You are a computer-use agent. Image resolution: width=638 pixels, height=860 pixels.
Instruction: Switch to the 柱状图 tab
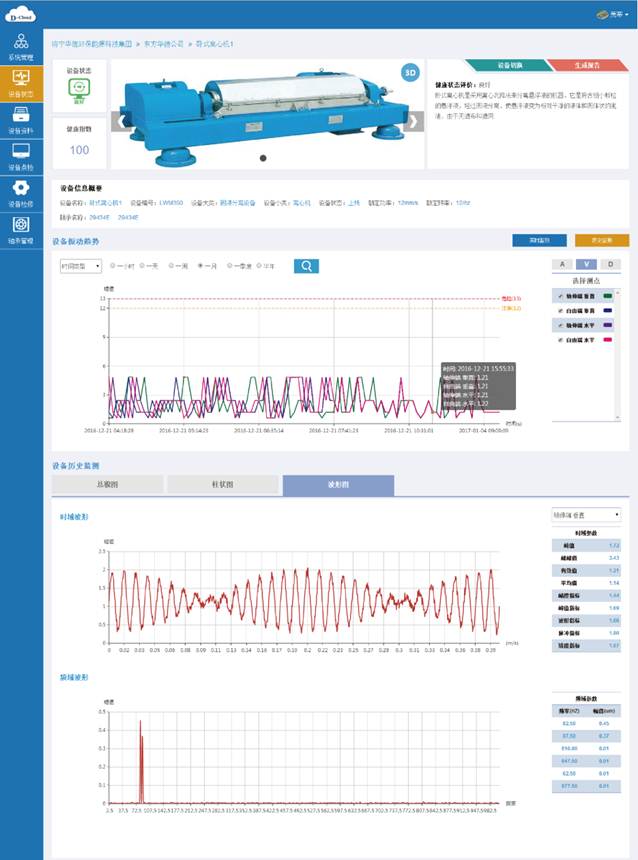click(222, 485)
